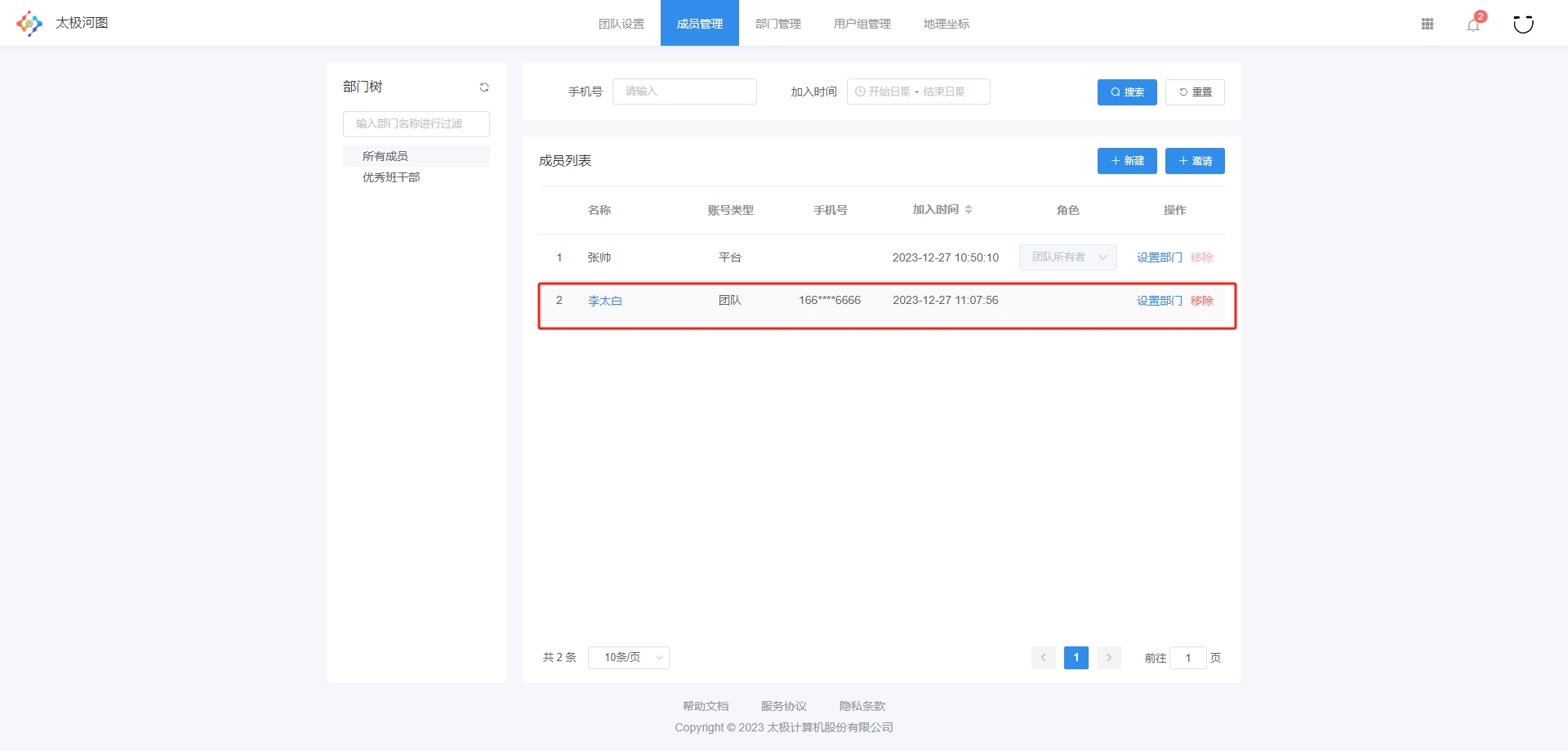This screenshot has height=751, width=1568.
Task: Open the 部门管理 tab
Action: [x=778, y=24]
